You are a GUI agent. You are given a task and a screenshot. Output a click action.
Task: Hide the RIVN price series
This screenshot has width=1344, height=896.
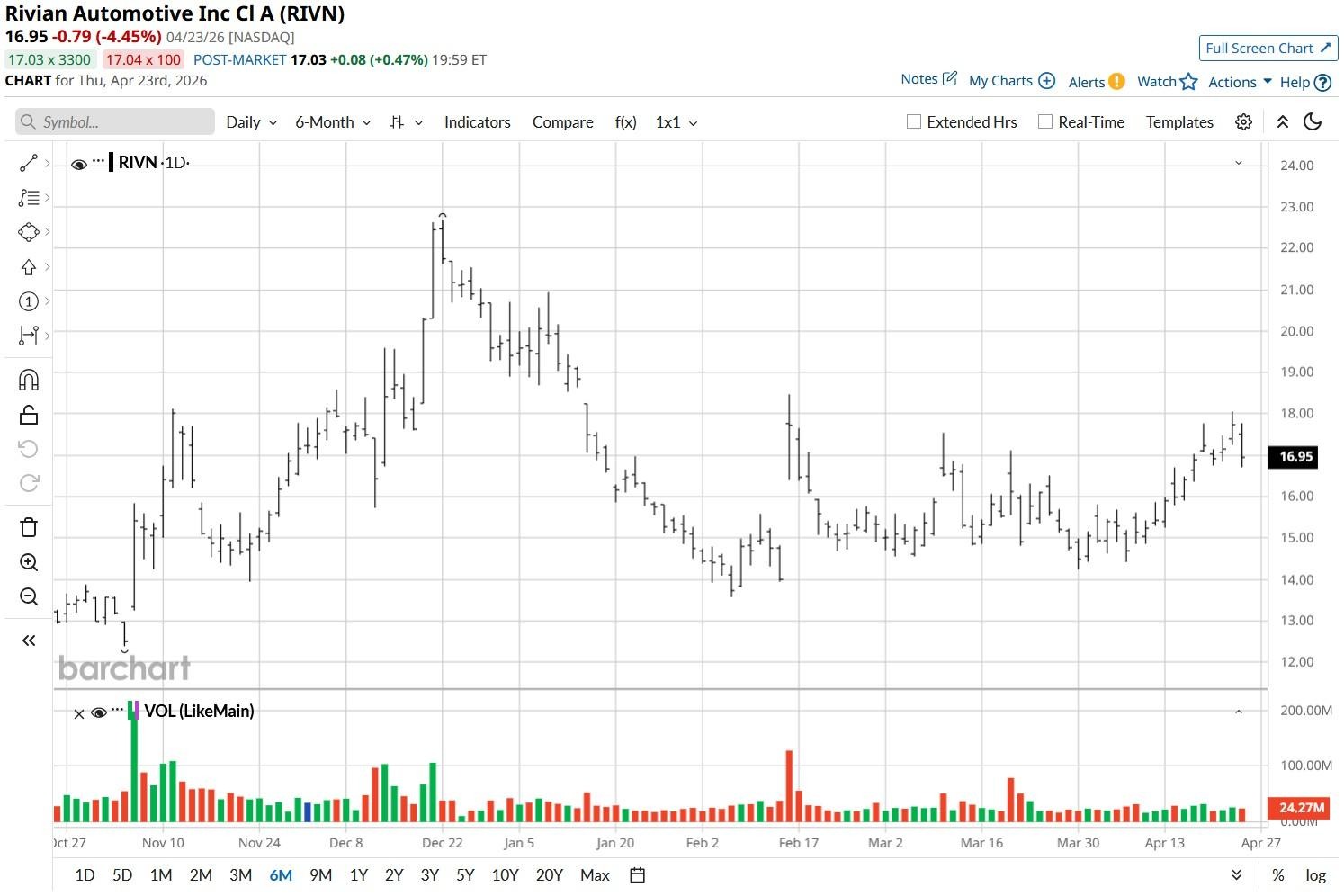(79, 164)
